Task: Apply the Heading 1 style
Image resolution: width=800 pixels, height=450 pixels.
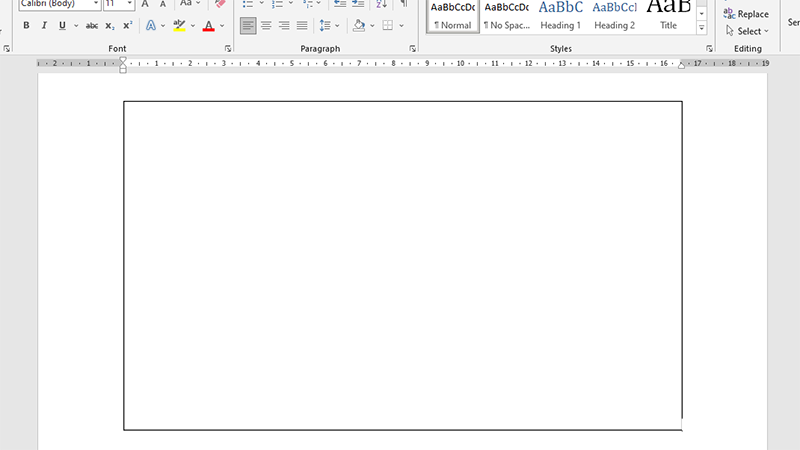Action: point(560,15)
